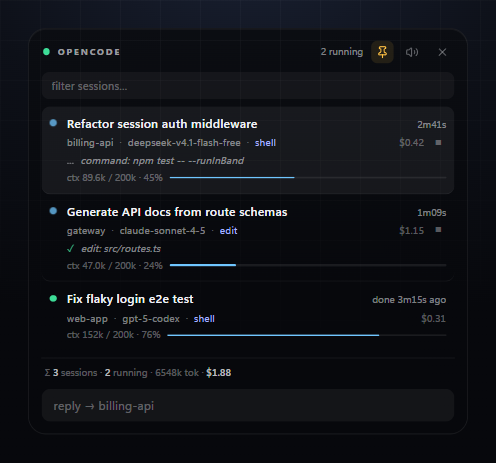496x463 pixels.
Task: Click the edit tag in gateway row
Action: point(228,231)
